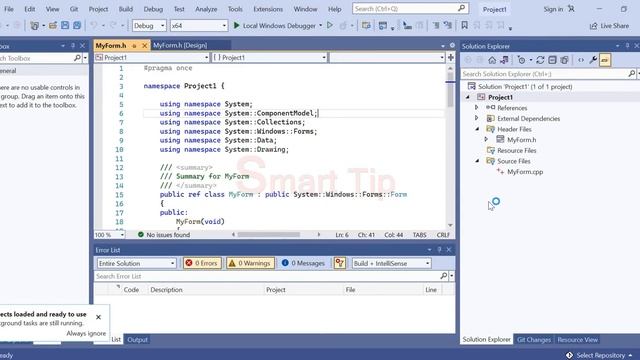
Task: Open Properties wrench icon in Solution Explorer
Action: click(593, 60)
